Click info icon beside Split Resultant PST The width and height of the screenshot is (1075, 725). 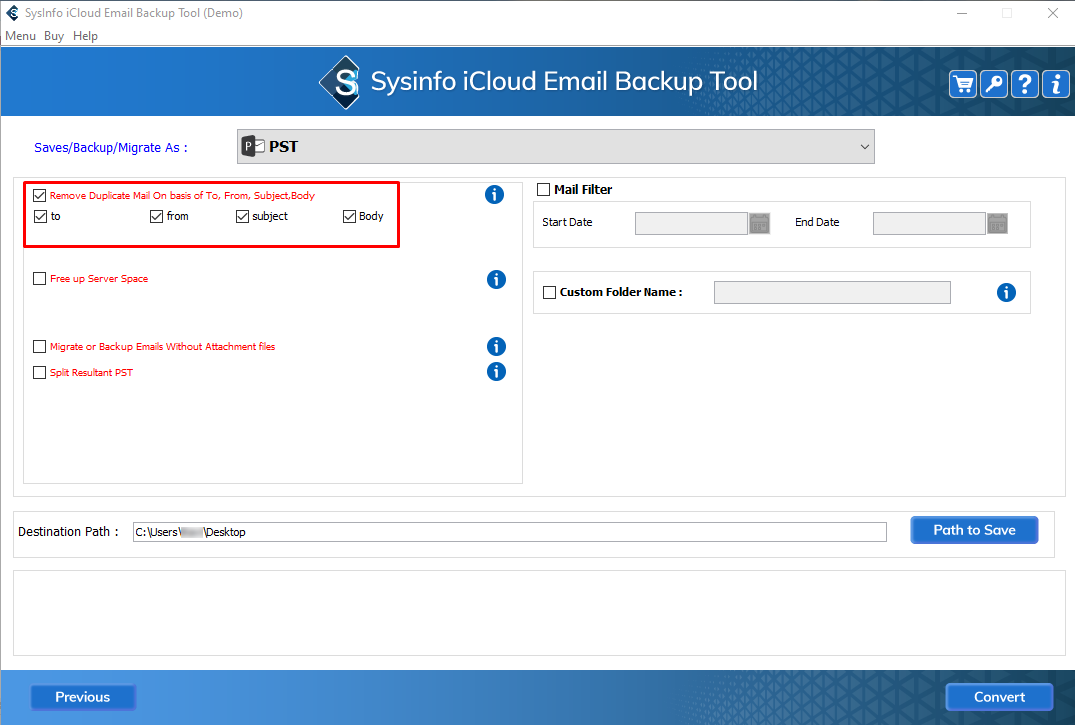[496, 372]
